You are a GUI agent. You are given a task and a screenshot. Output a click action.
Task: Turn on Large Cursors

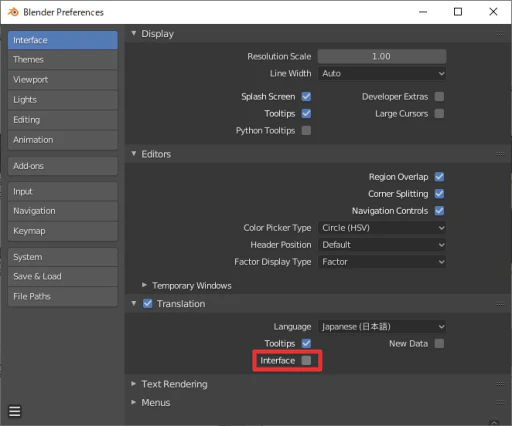(x=439, y=114)
